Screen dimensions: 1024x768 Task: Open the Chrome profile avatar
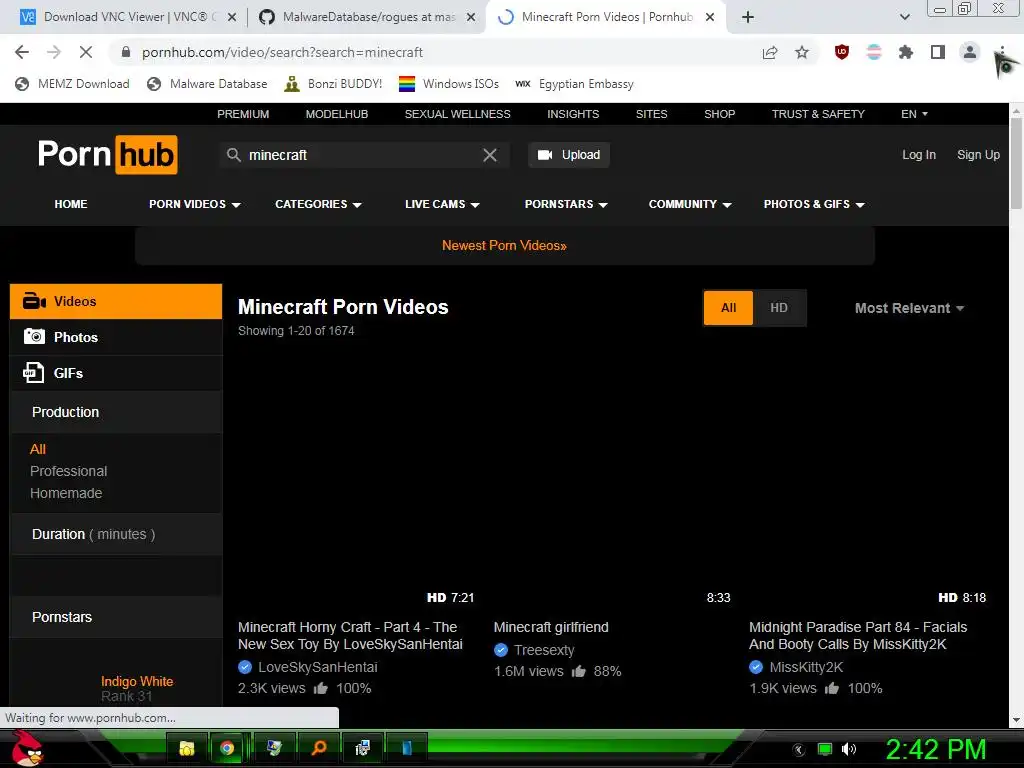[x=970, y=52]
